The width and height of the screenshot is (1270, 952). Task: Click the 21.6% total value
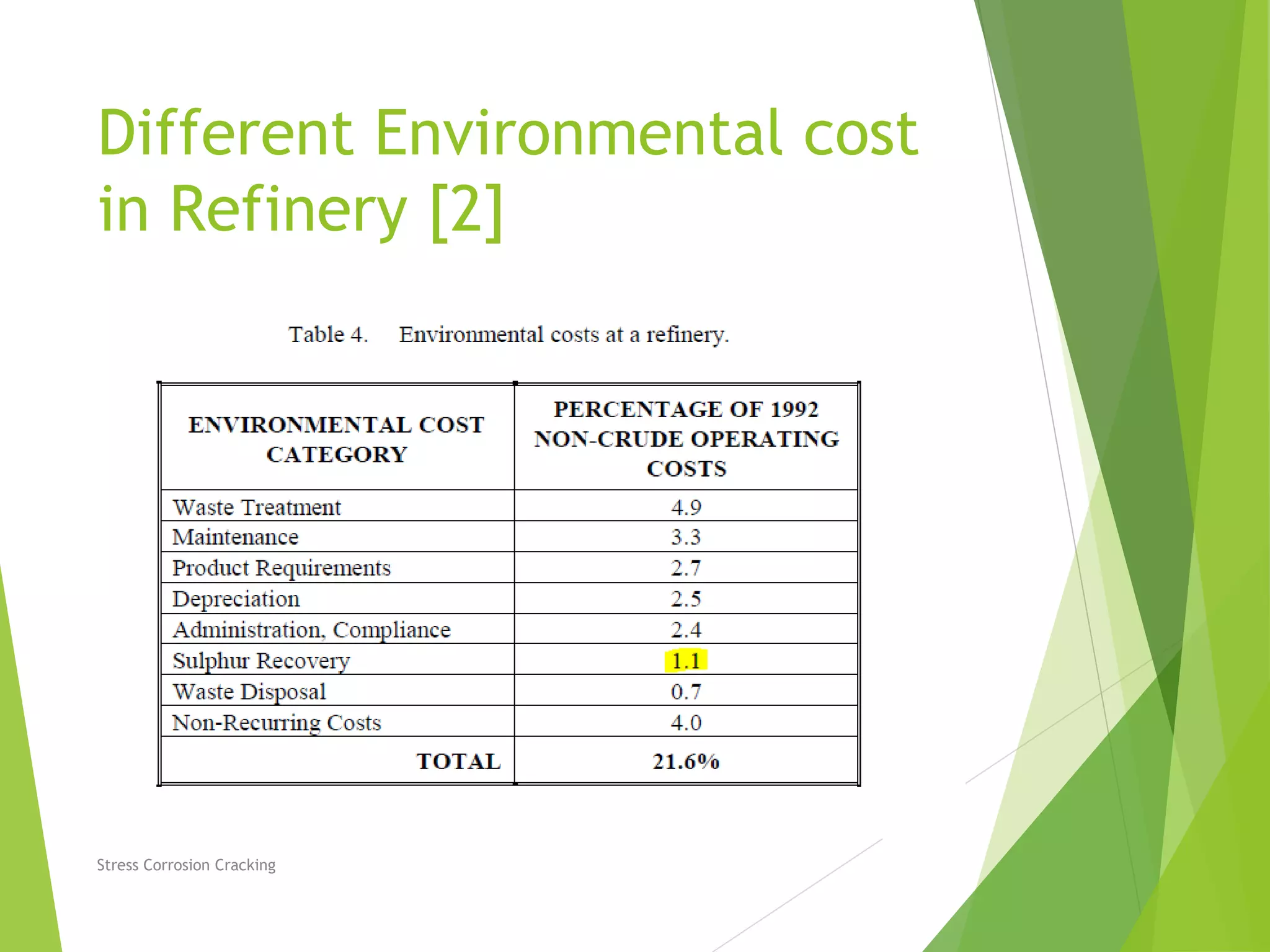click(x=686, y=761)
